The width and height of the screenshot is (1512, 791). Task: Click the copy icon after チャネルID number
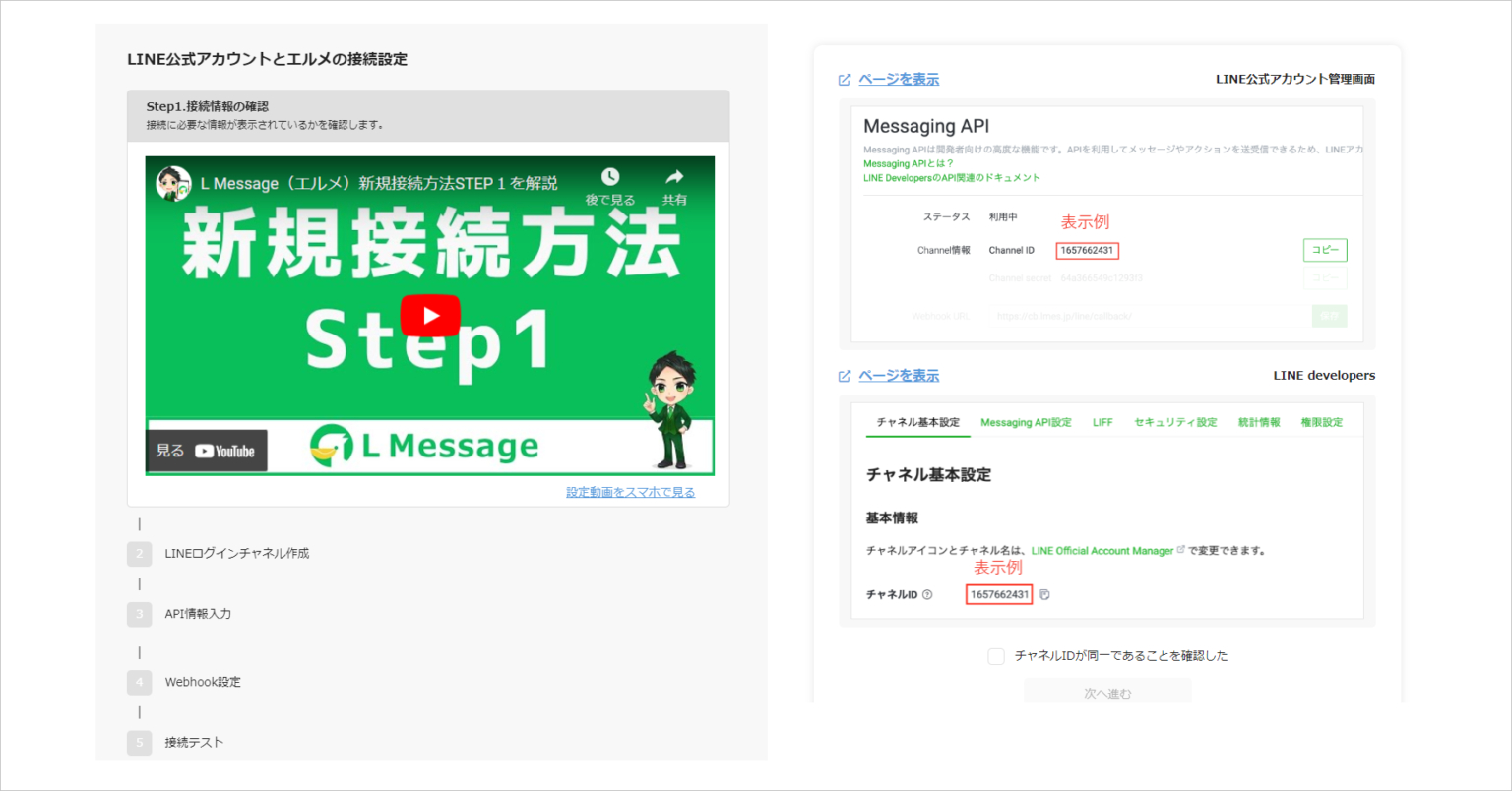tap(1044, 595)
